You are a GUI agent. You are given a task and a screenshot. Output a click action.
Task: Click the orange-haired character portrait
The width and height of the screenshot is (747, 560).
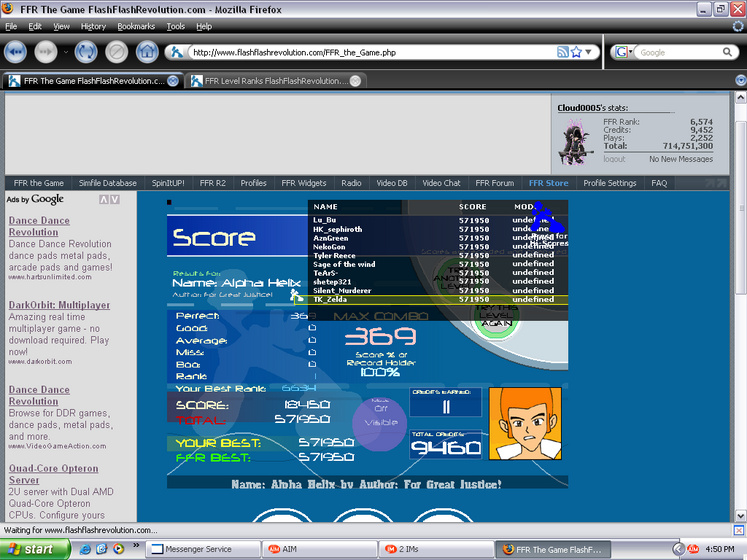(525, 423)
